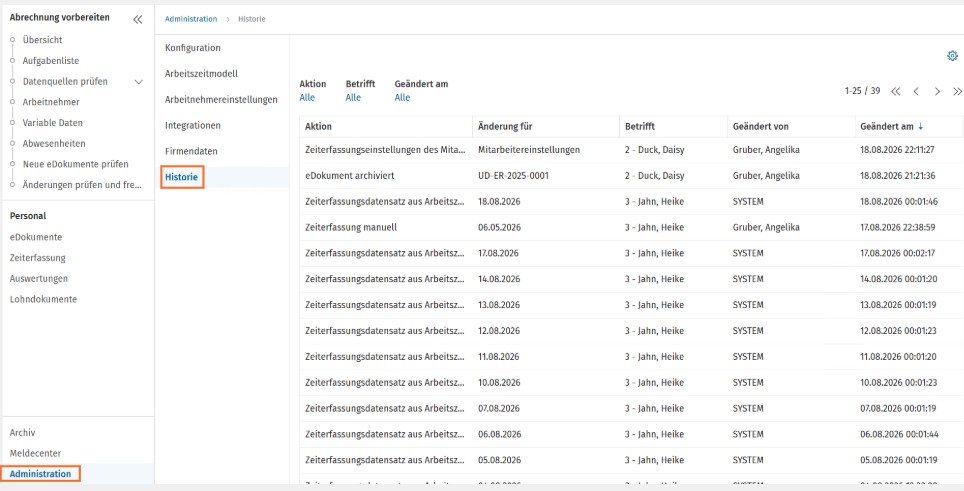Click timestamp 13.08.2026 00:01:19
Image resolution: width=964 pixels, height=491 pixels.
[x=898, y=305]
